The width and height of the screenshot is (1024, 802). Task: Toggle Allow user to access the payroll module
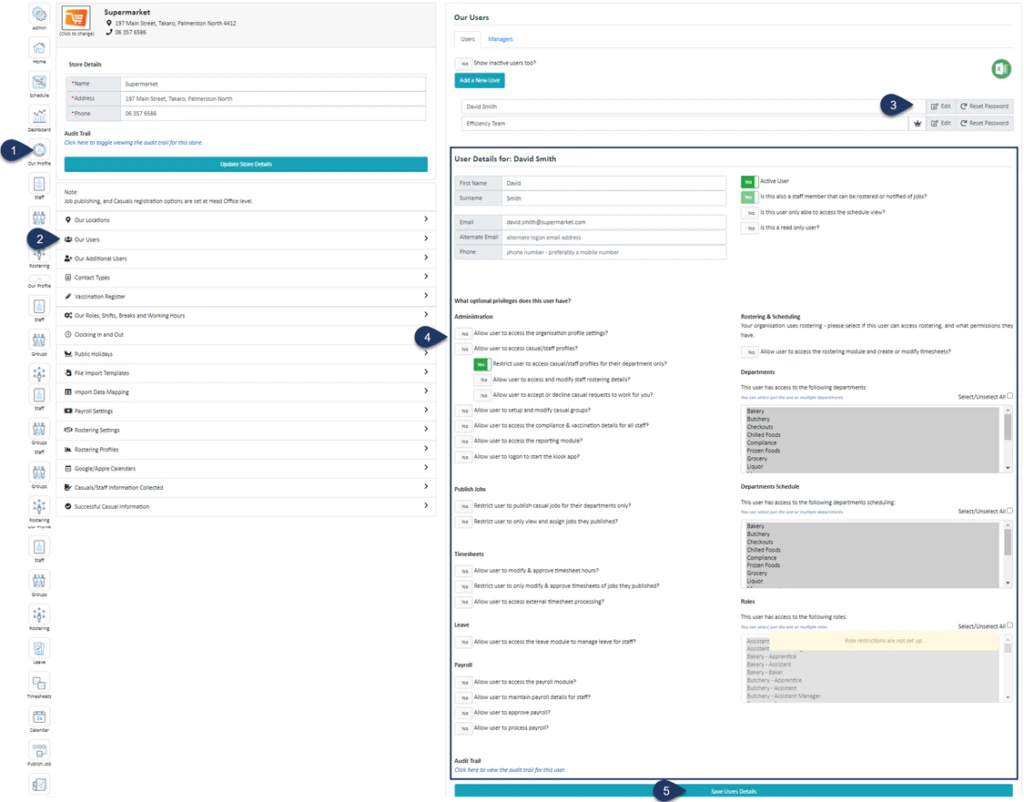pyautogui.click(x=463, y=682)
